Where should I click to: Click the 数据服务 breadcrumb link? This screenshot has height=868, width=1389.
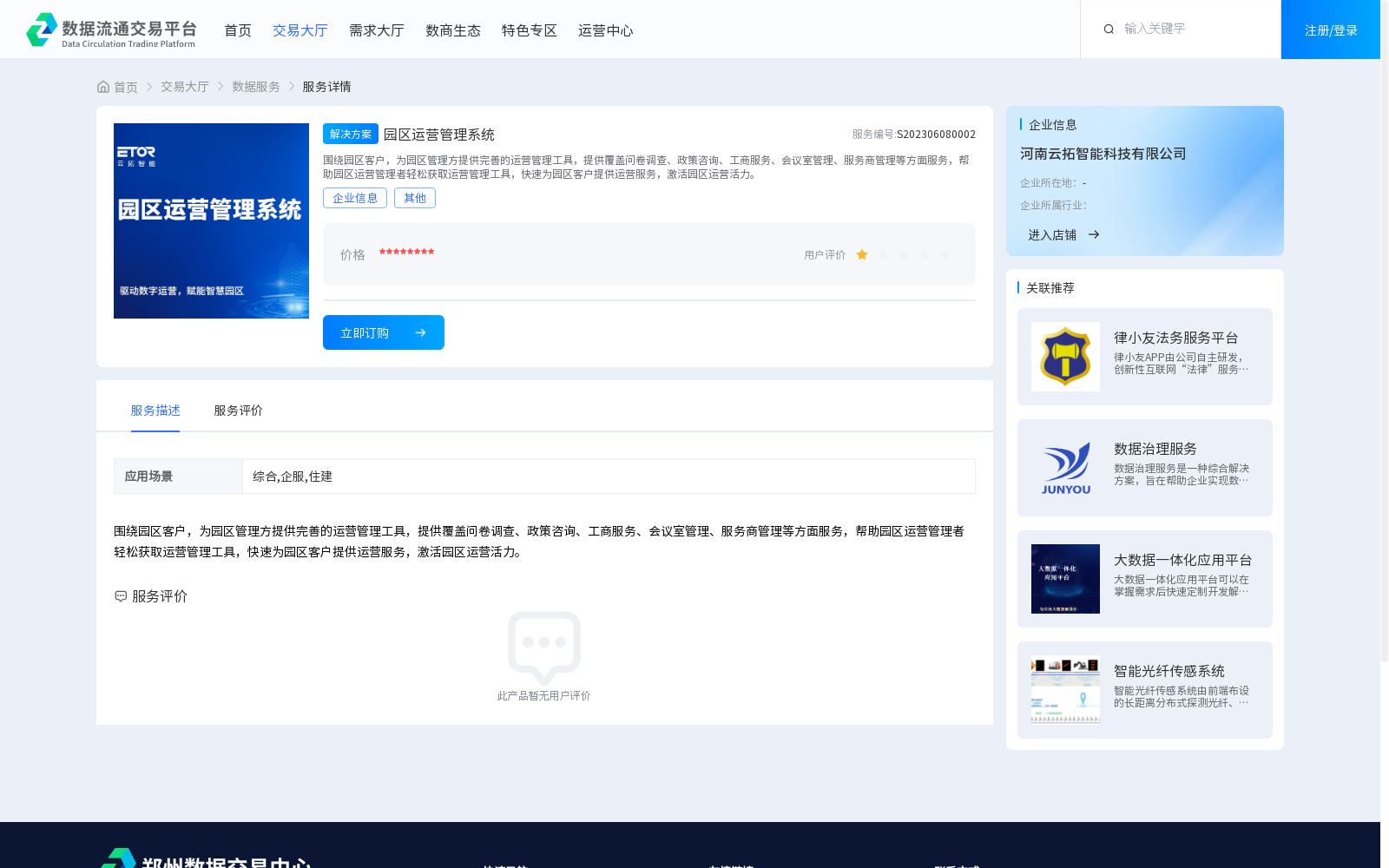pos(256,87)
